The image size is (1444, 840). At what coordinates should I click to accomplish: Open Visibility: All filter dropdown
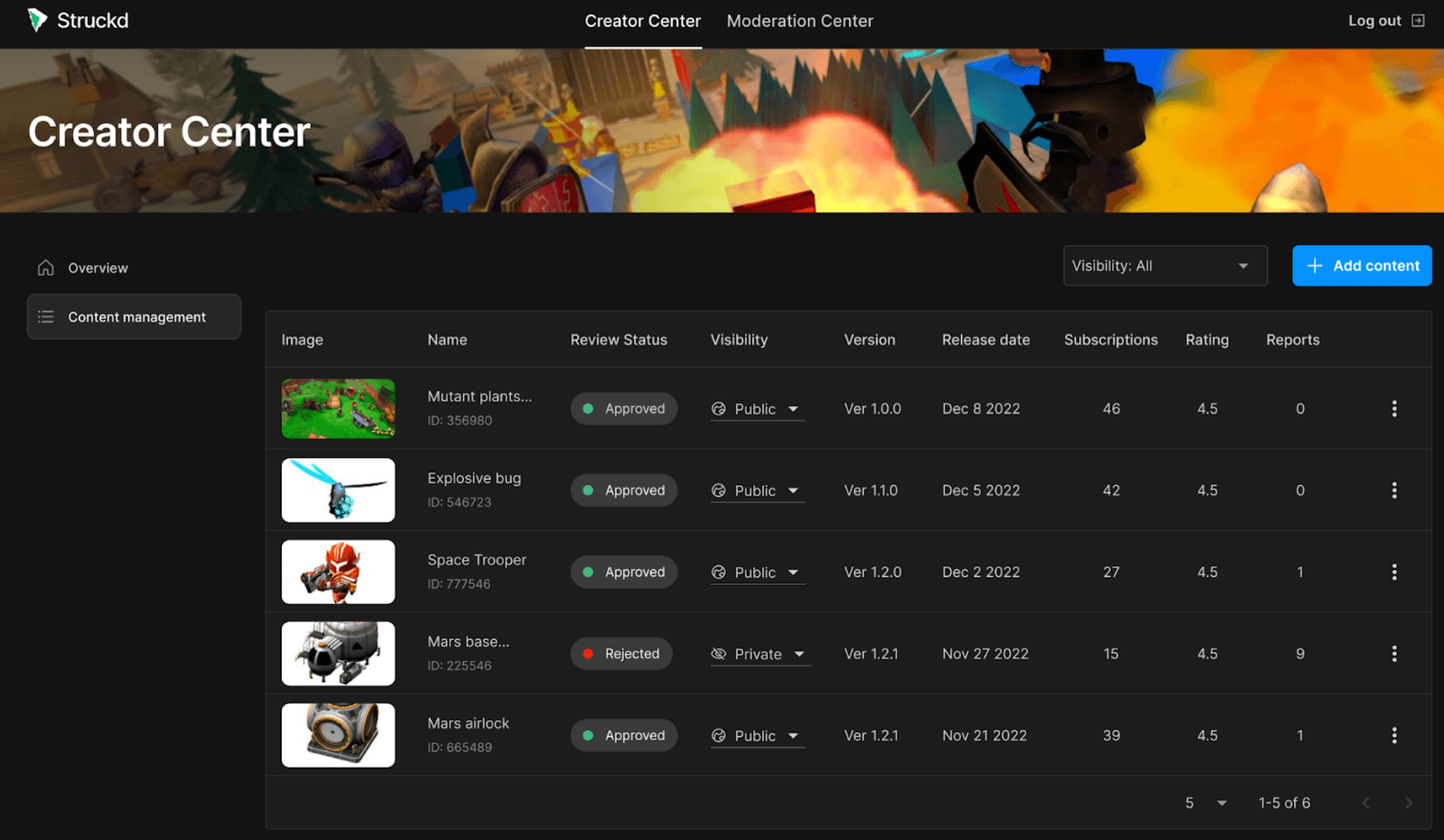1165,266
